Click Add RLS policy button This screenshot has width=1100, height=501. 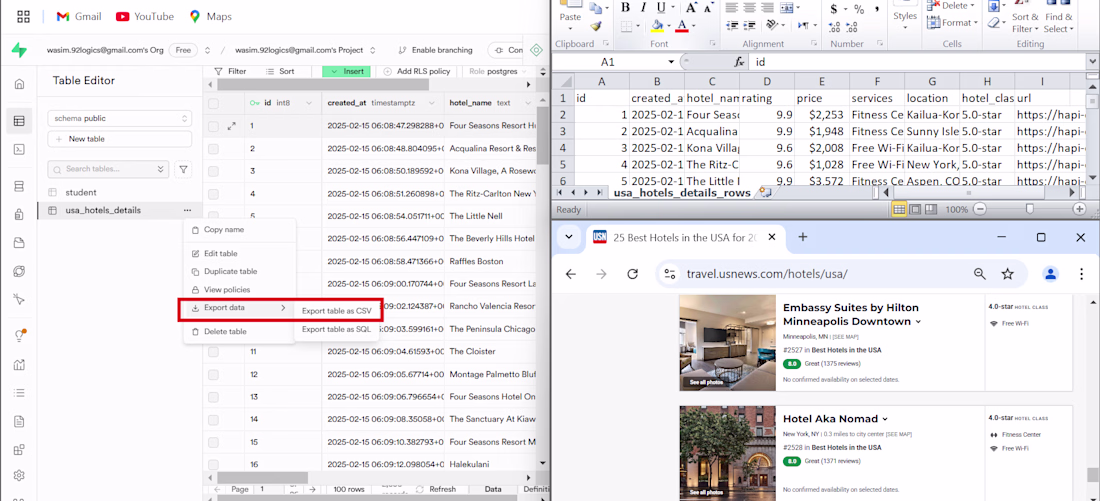(x=418, y=72)
